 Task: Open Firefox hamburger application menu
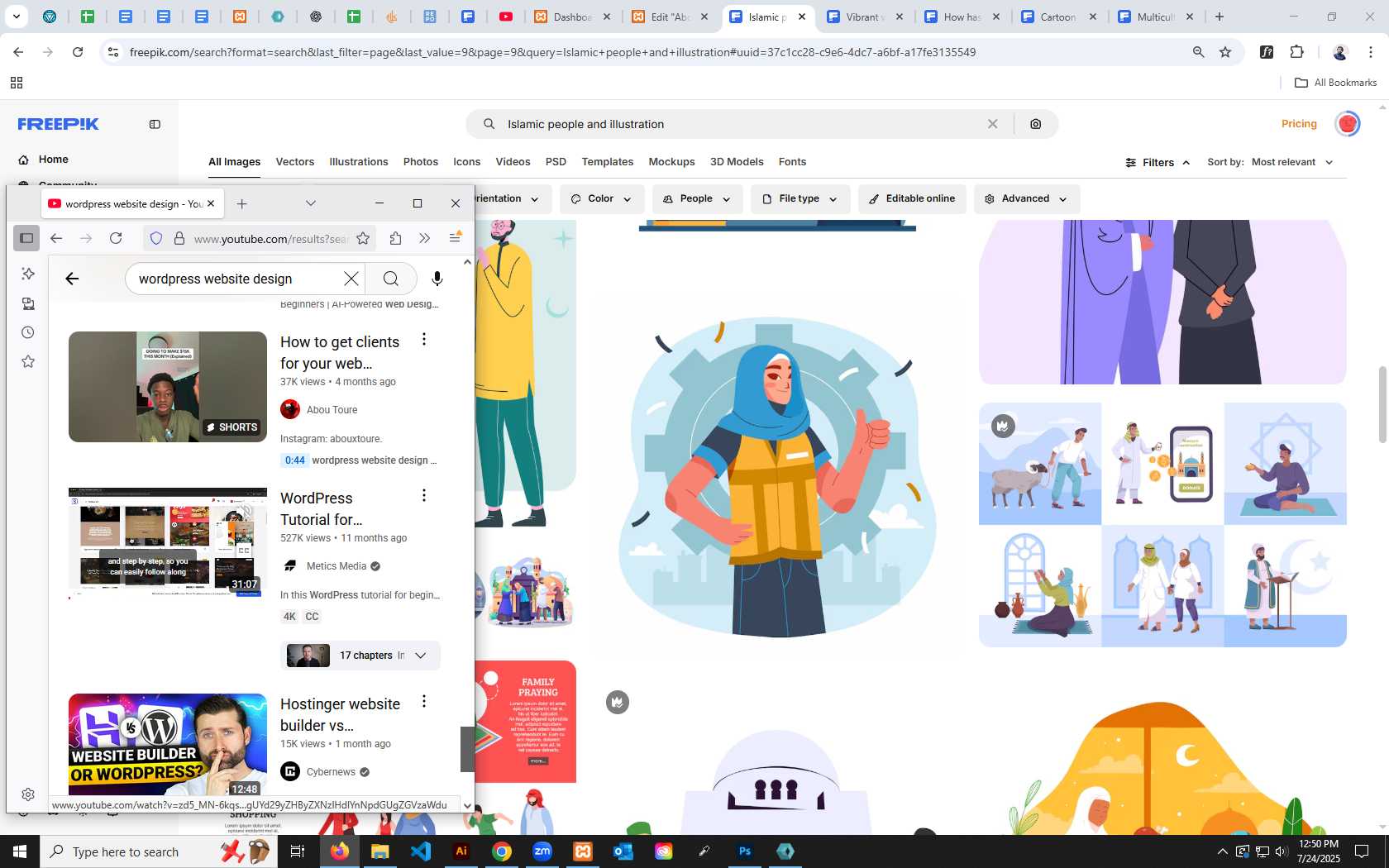[x=455, y=238]
